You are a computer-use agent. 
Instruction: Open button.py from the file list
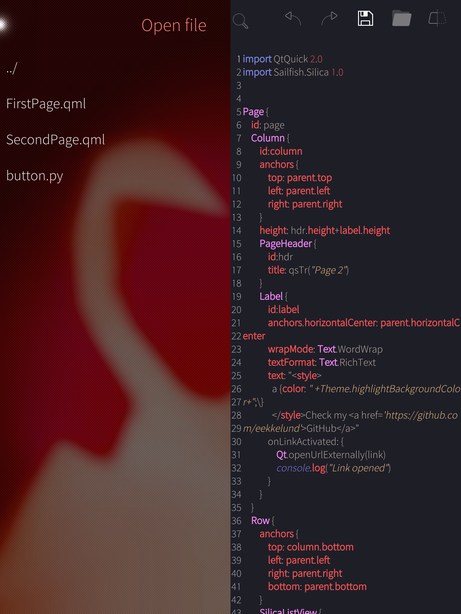pyautogui.click(x=34, y=176)
